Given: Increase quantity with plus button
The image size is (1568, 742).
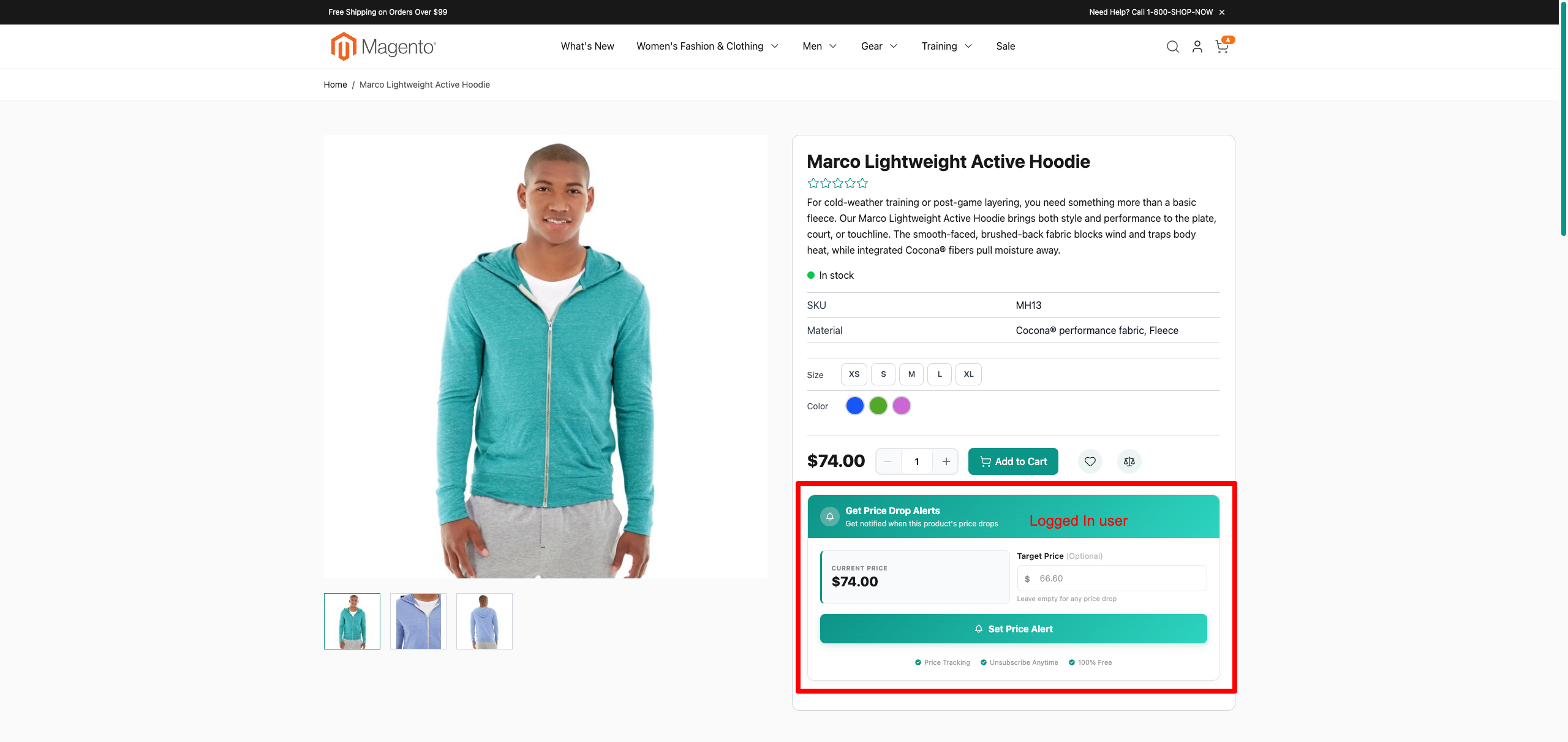Looking at the screenshot, I should [x=946, y=461].
